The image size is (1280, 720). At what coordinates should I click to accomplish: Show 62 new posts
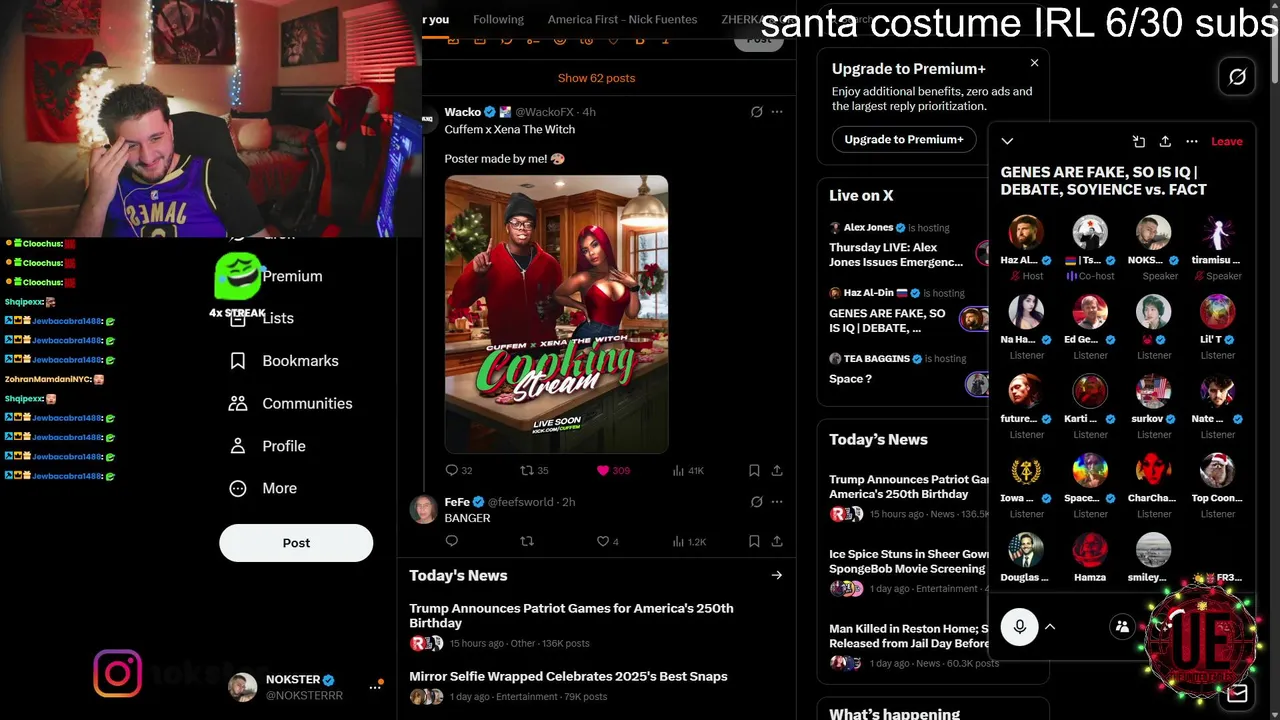point(597,78)
